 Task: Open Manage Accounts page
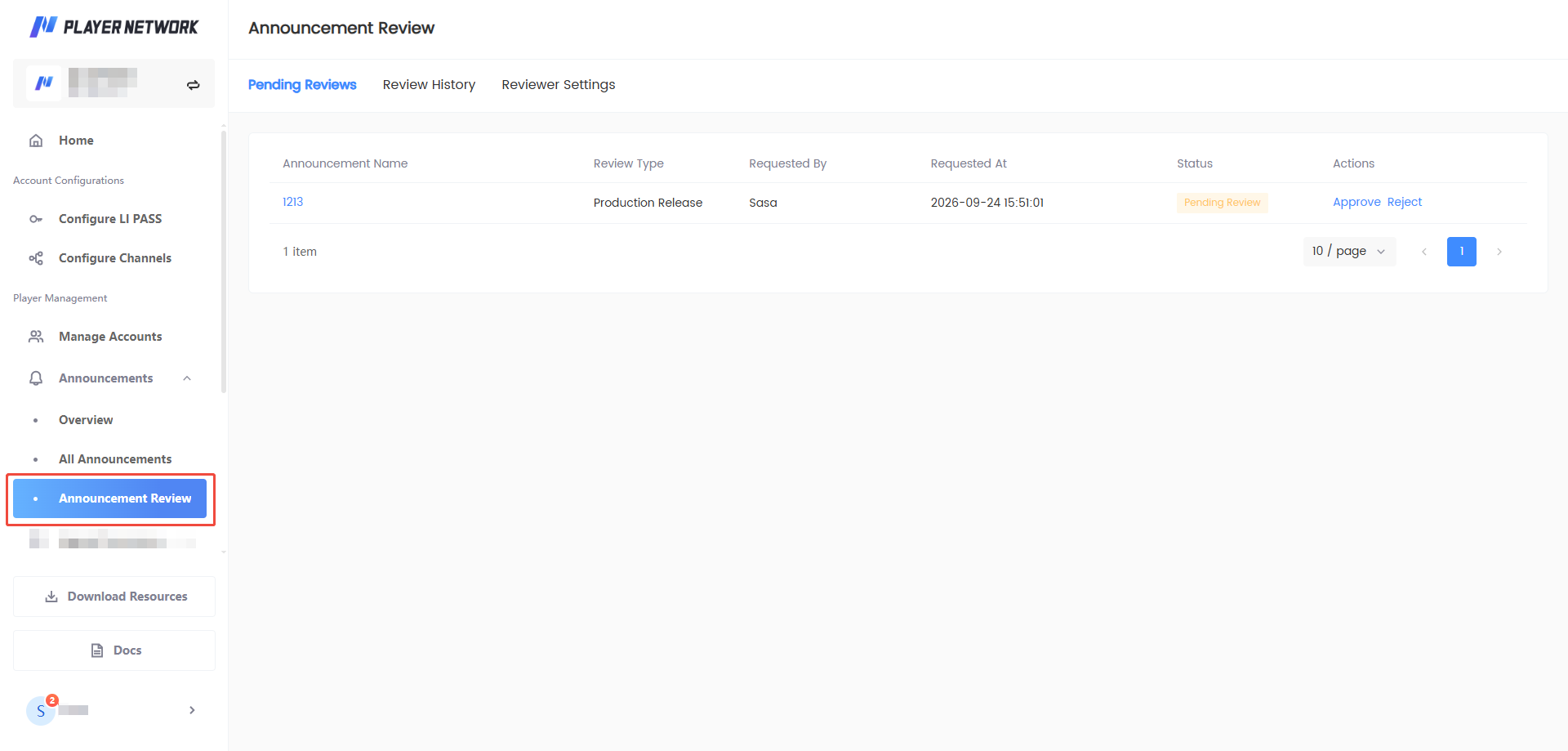[x=109, y=337]
